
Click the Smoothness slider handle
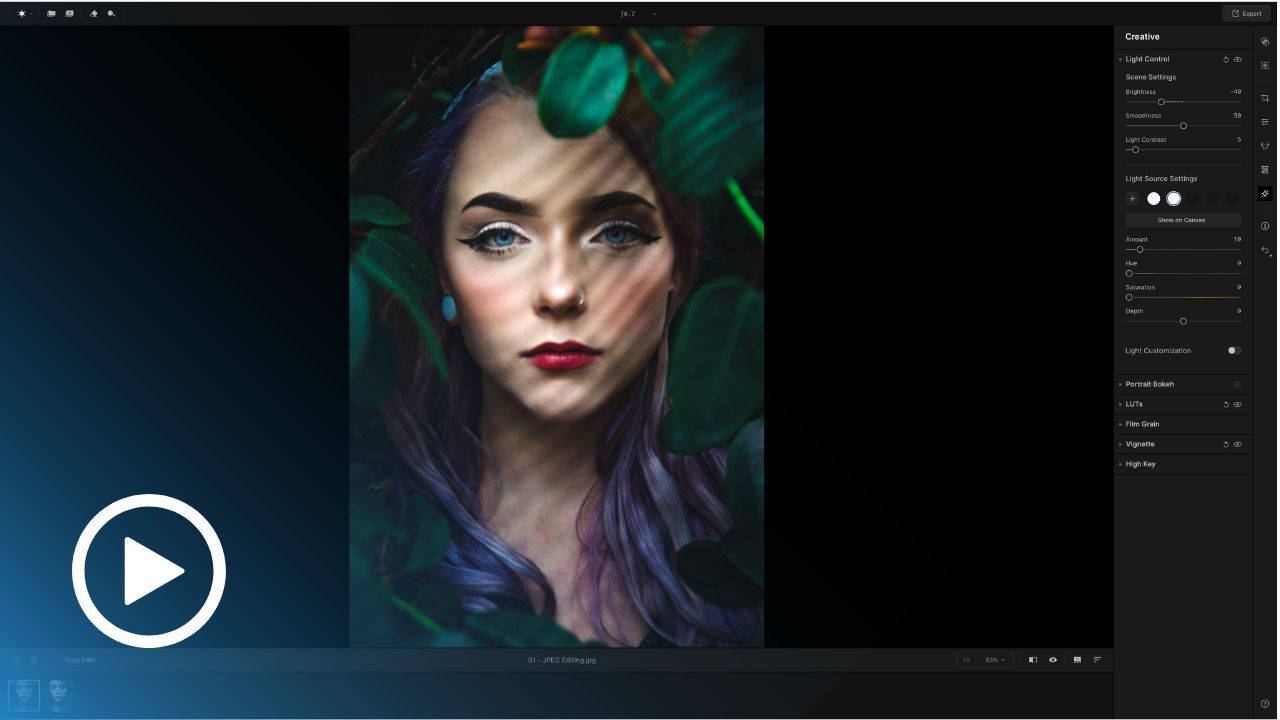[x=1183, y=126]
